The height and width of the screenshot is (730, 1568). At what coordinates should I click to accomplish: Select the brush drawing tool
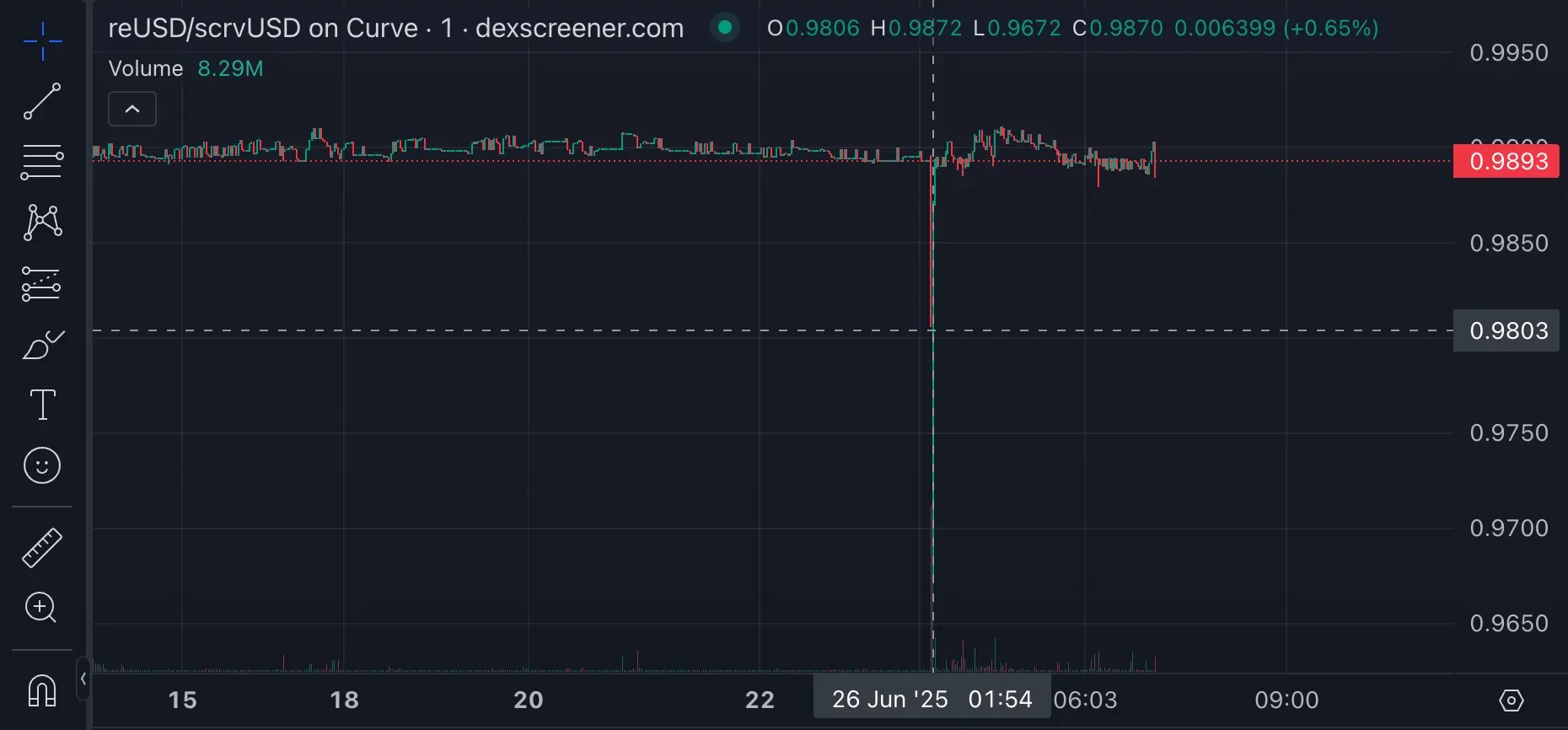pos(42,345)
